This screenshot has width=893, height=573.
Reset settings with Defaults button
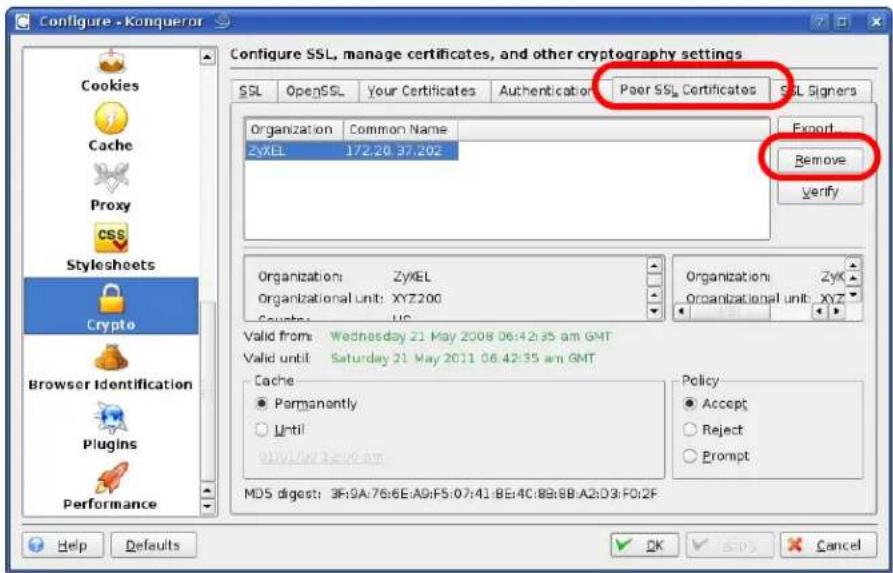click(x=153, y=545)
